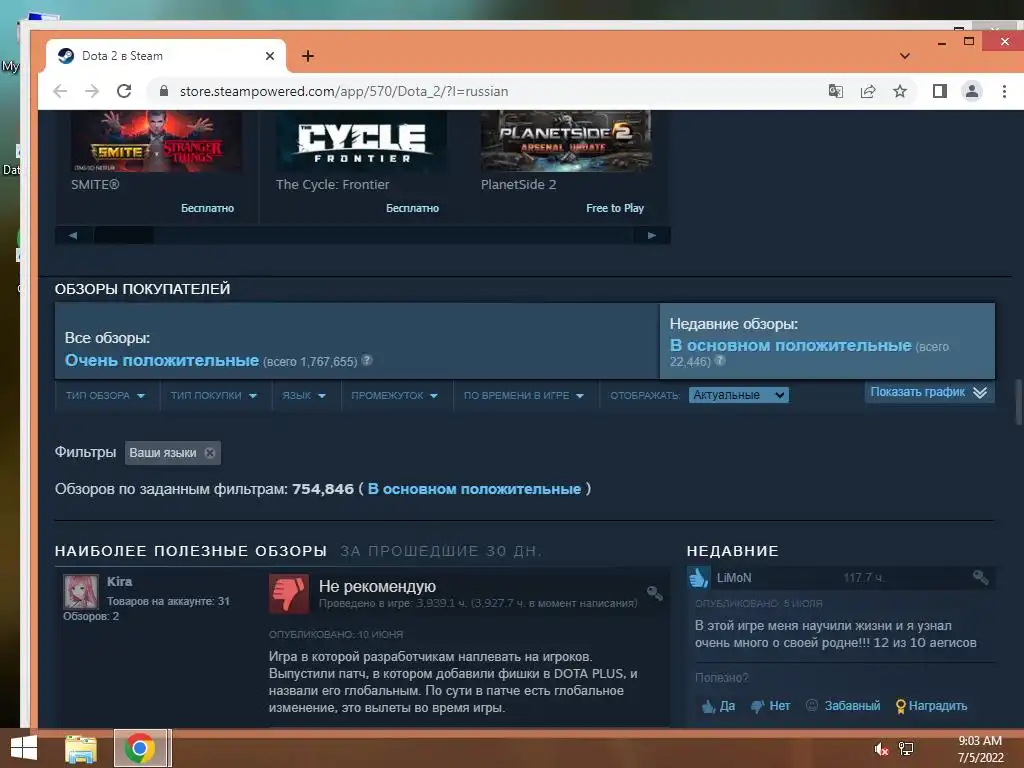
Task: Open the Chrome profile avatar
Action: (x=972, y=91)
